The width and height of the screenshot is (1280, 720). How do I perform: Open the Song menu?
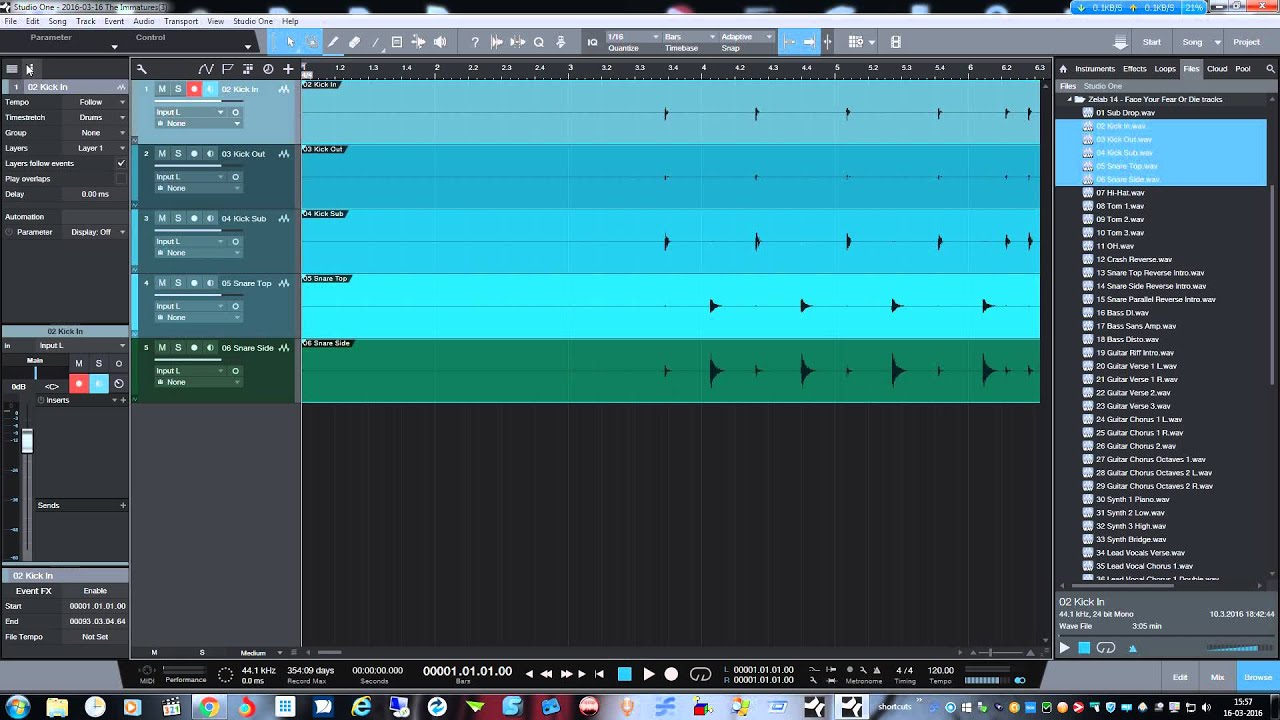pos(57,21)
